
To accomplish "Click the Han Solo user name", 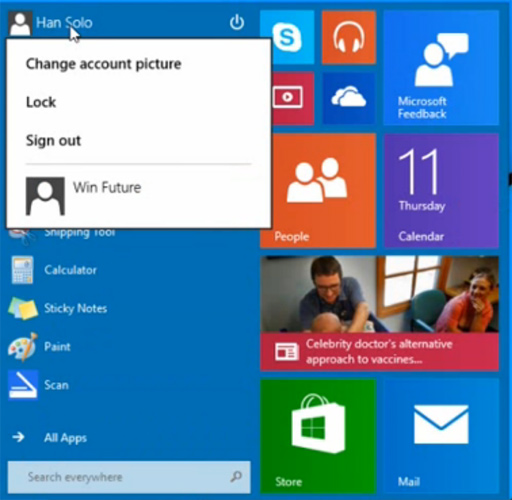I will tap(64, 23).
